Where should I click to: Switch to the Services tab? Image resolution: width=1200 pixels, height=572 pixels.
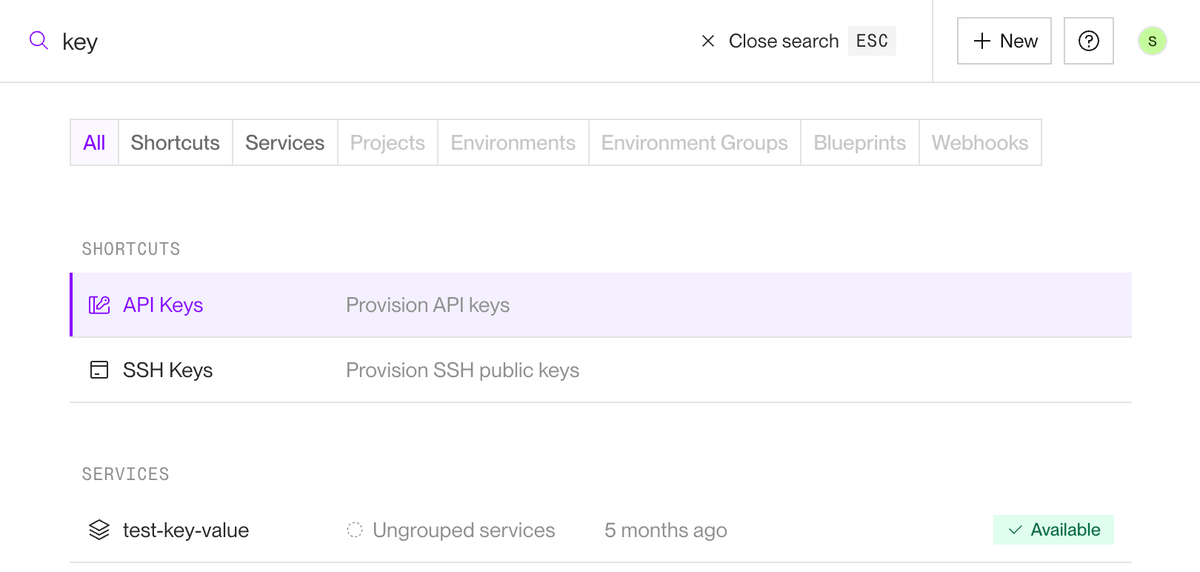point(285,143)
